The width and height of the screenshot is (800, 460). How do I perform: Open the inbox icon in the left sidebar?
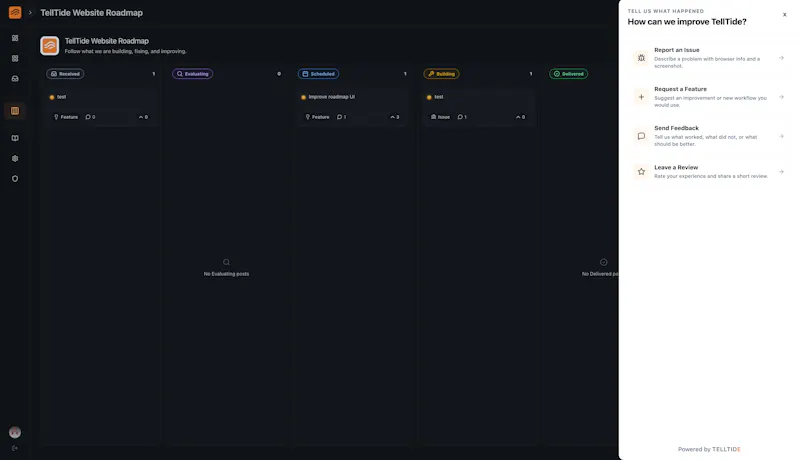tap(15, 79)
